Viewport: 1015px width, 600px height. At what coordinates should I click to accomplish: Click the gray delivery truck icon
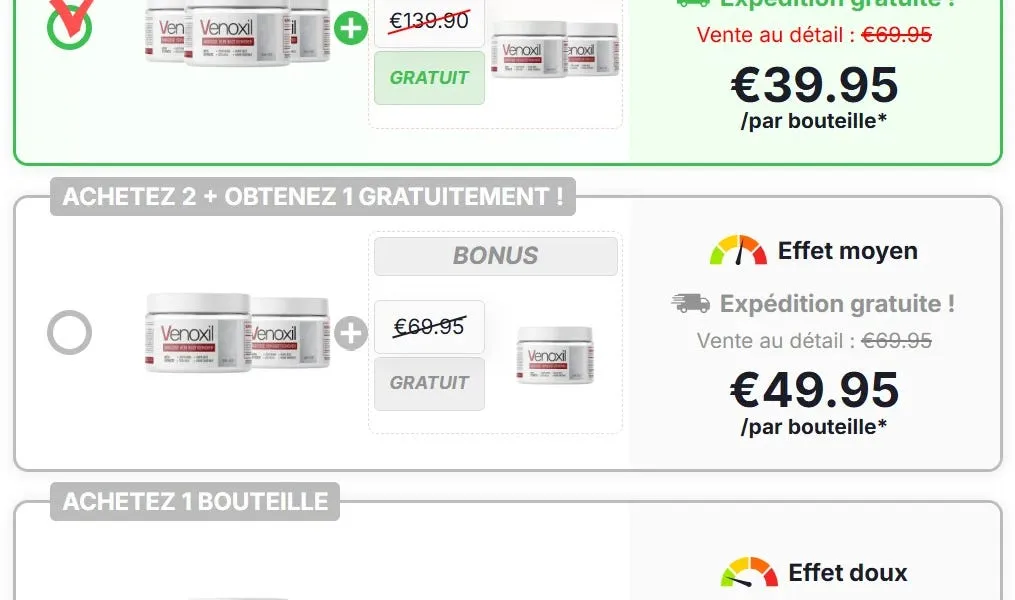pos(691,304)
